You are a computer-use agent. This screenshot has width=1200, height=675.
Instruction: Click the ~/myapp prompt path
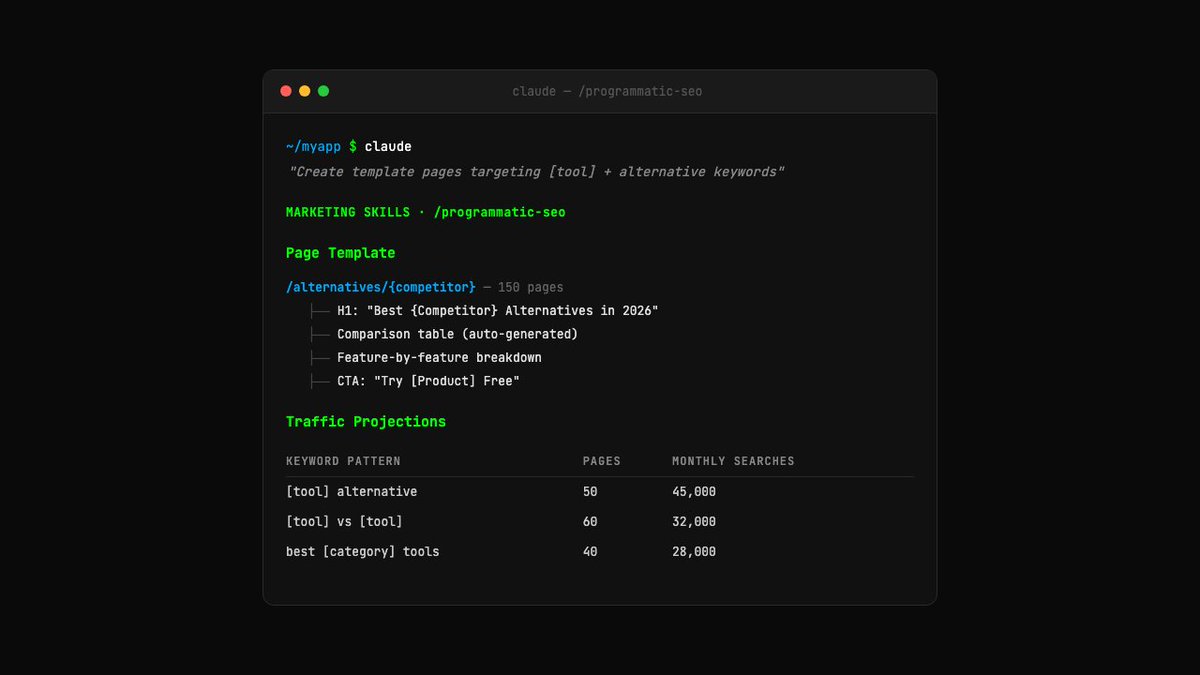point(313,147)
